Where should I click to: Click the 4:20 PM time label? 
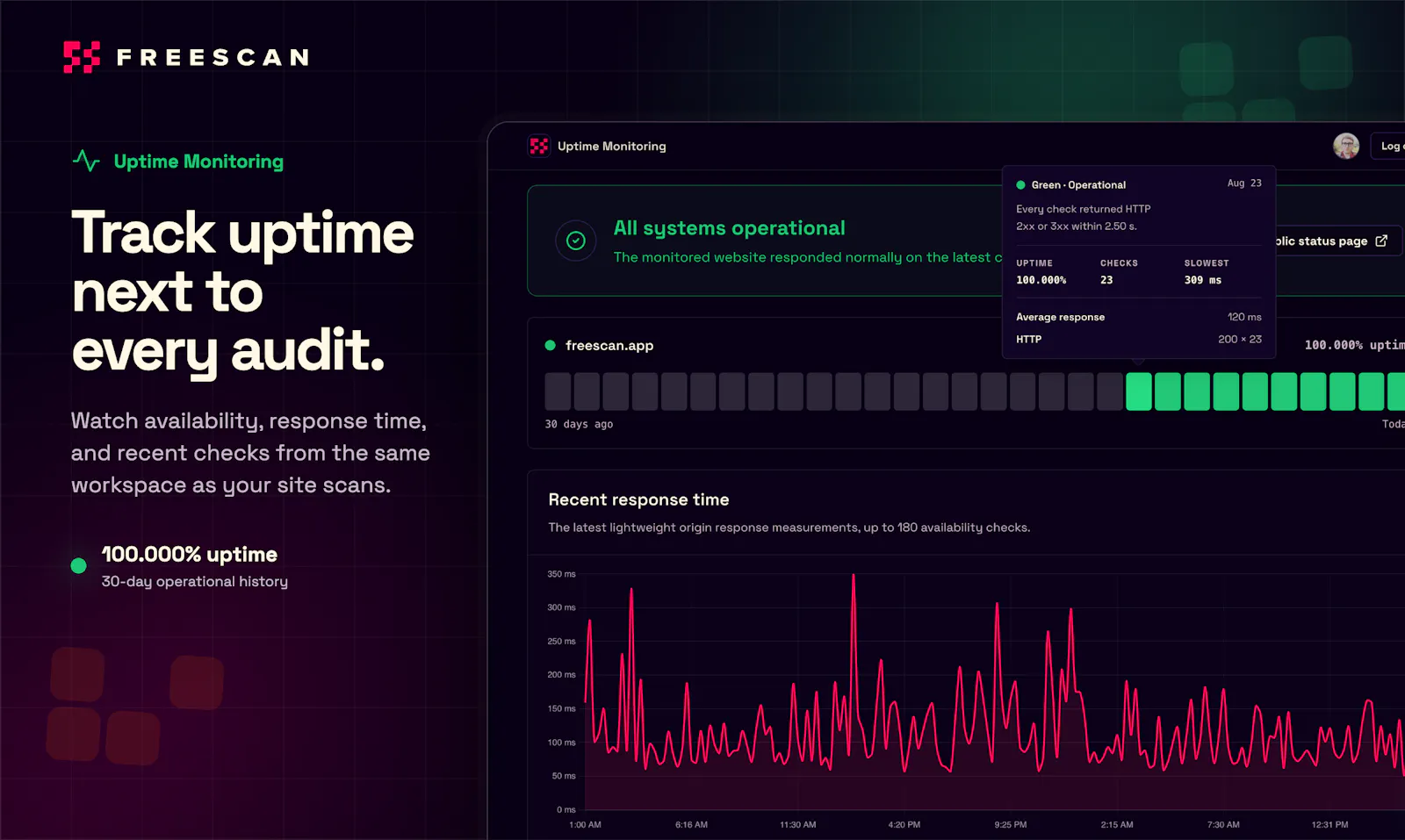[x=904, y=825]
